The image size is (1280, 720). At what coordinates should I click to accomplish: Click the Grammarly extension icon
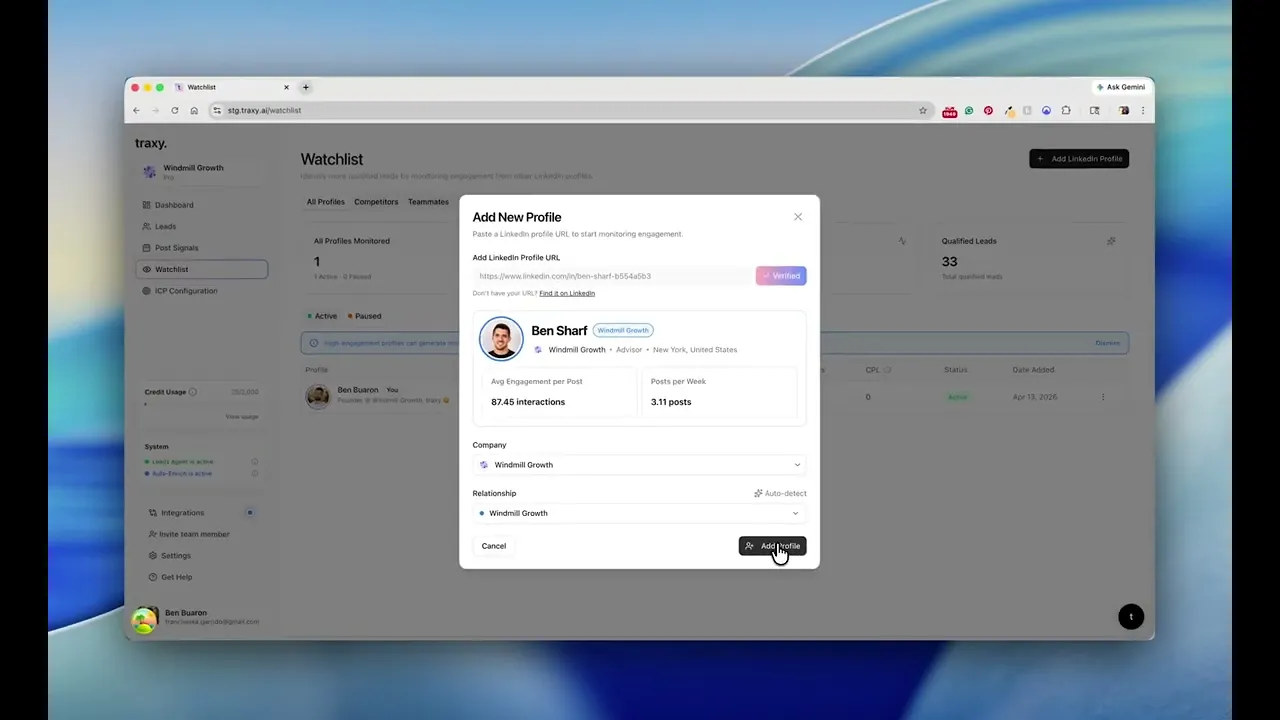(x=969, y=111)
